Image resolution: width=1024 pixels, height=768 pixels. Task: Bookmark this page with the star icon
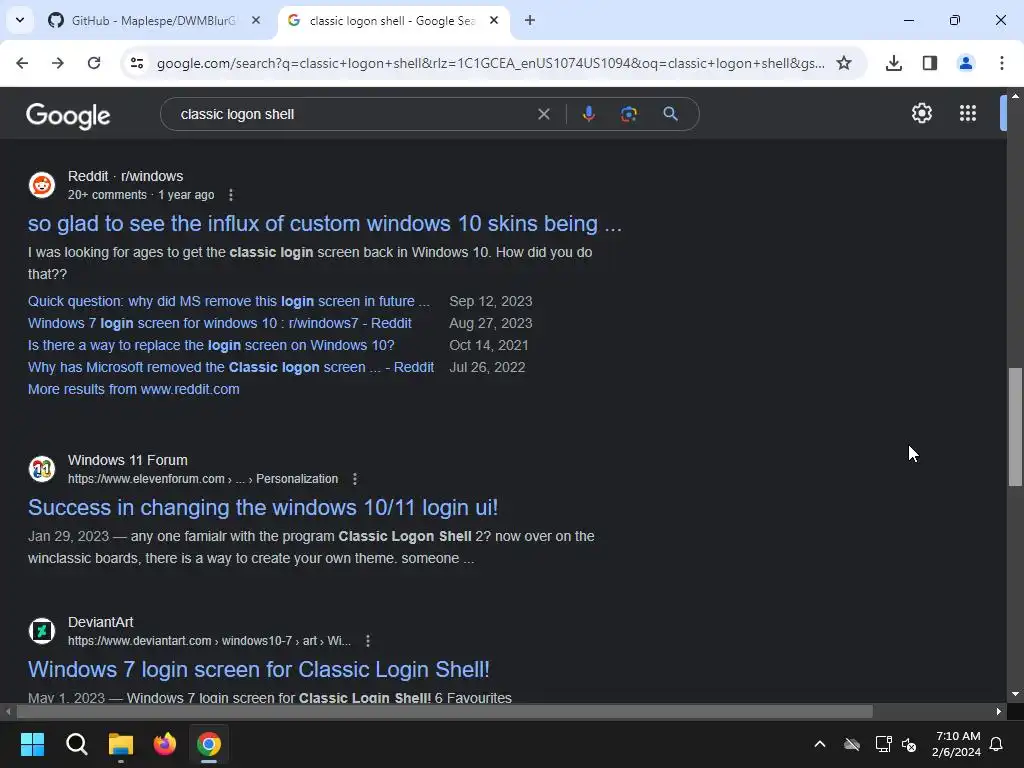(844, 63)
